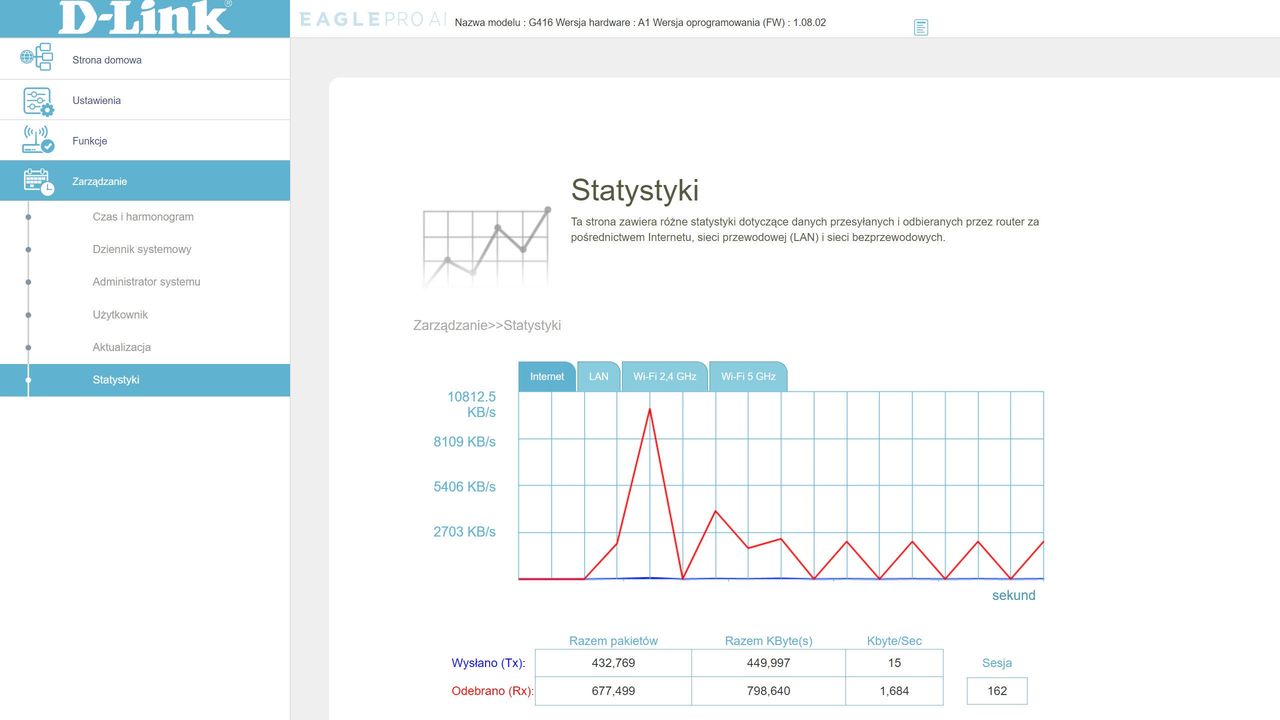Select Użytkownik submenu entry
1280x720 pixels.
pos(120,315)
